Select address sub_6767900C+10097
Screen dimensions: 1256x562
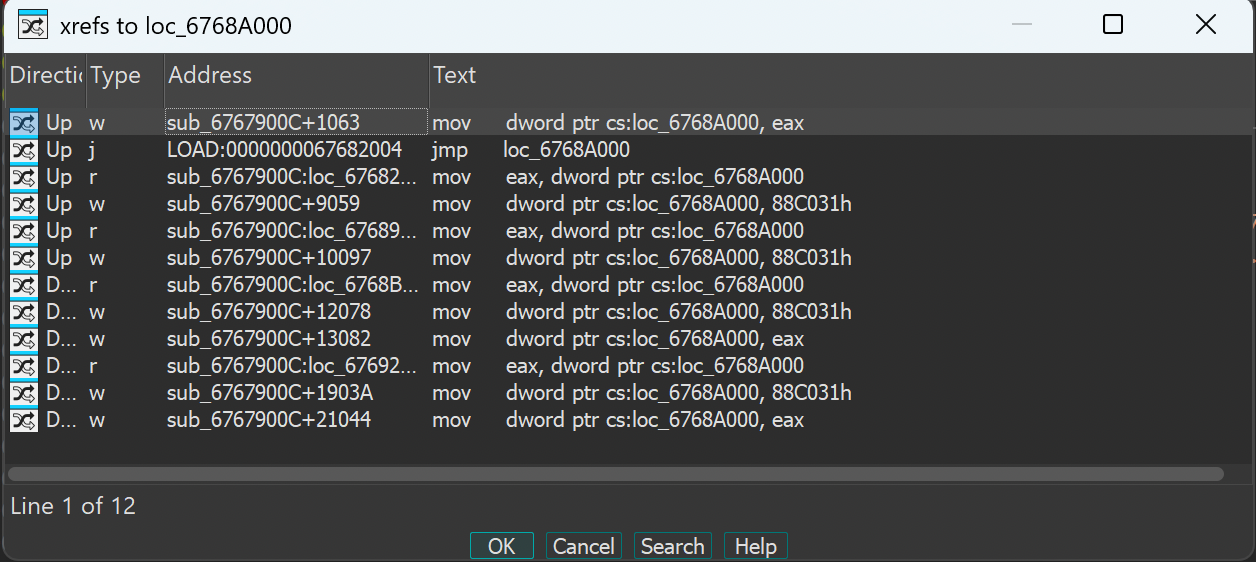tap(269, 258)
